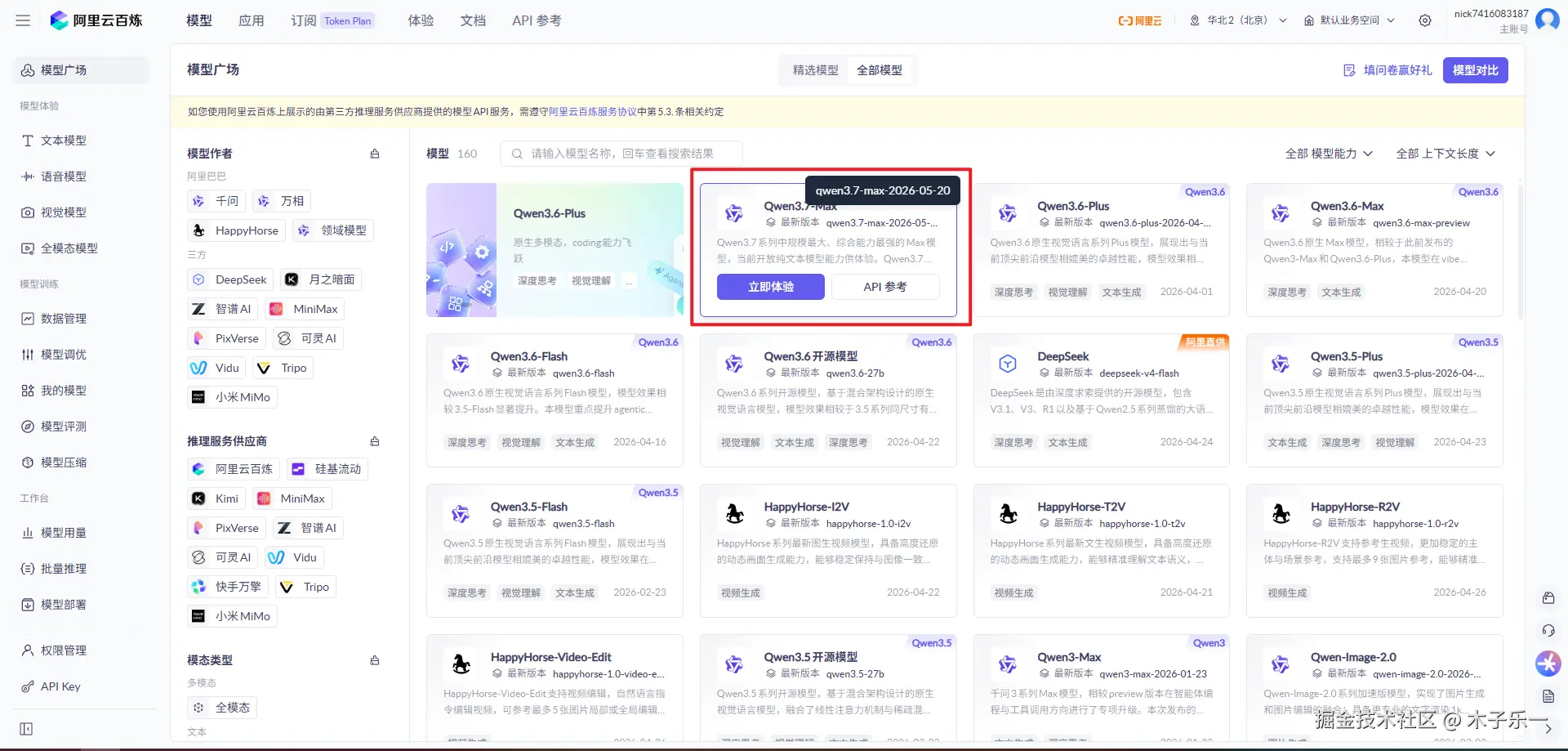Click the 阿里云百炼 logo

pos(96,20)
